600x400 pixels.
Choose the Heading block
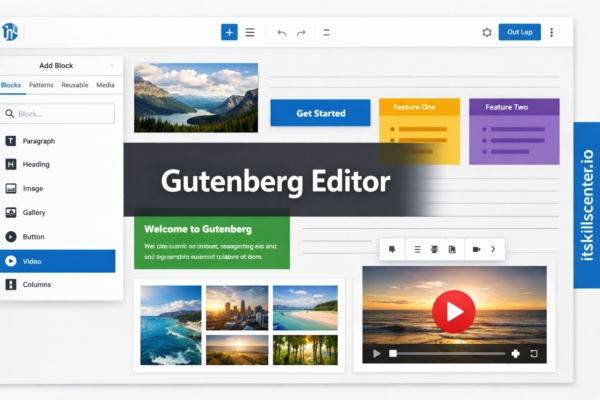[x=36, y=165]
